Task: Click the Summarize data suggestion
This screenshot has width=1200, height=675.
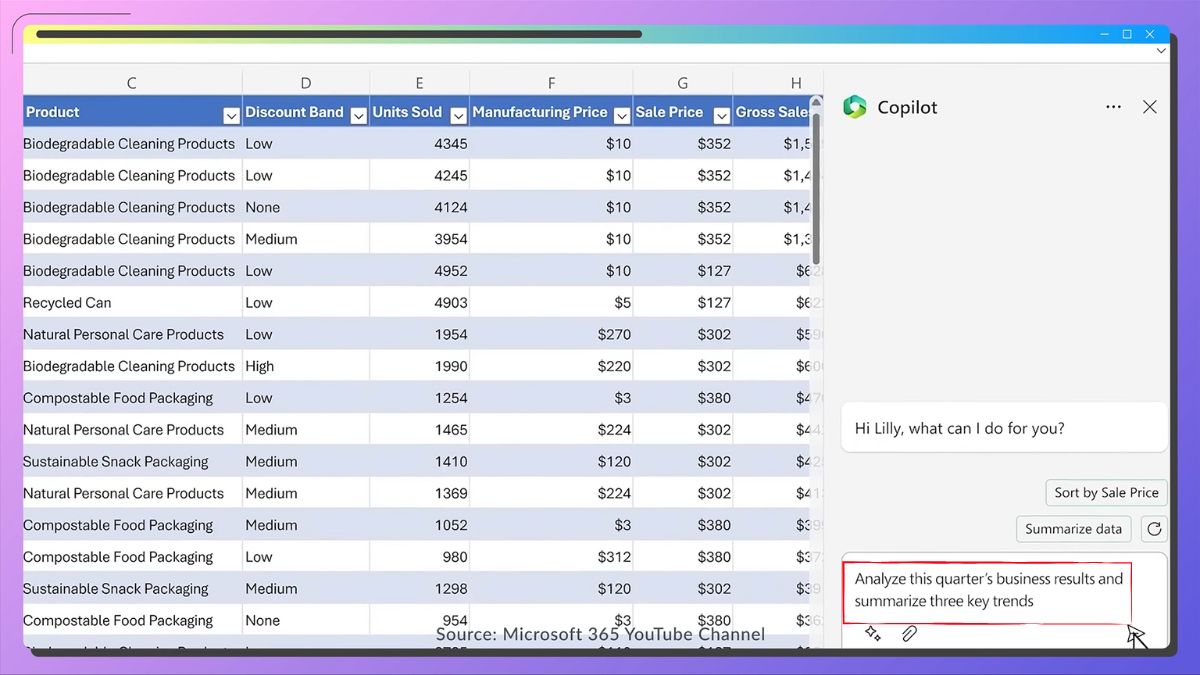Action: 1073,529
